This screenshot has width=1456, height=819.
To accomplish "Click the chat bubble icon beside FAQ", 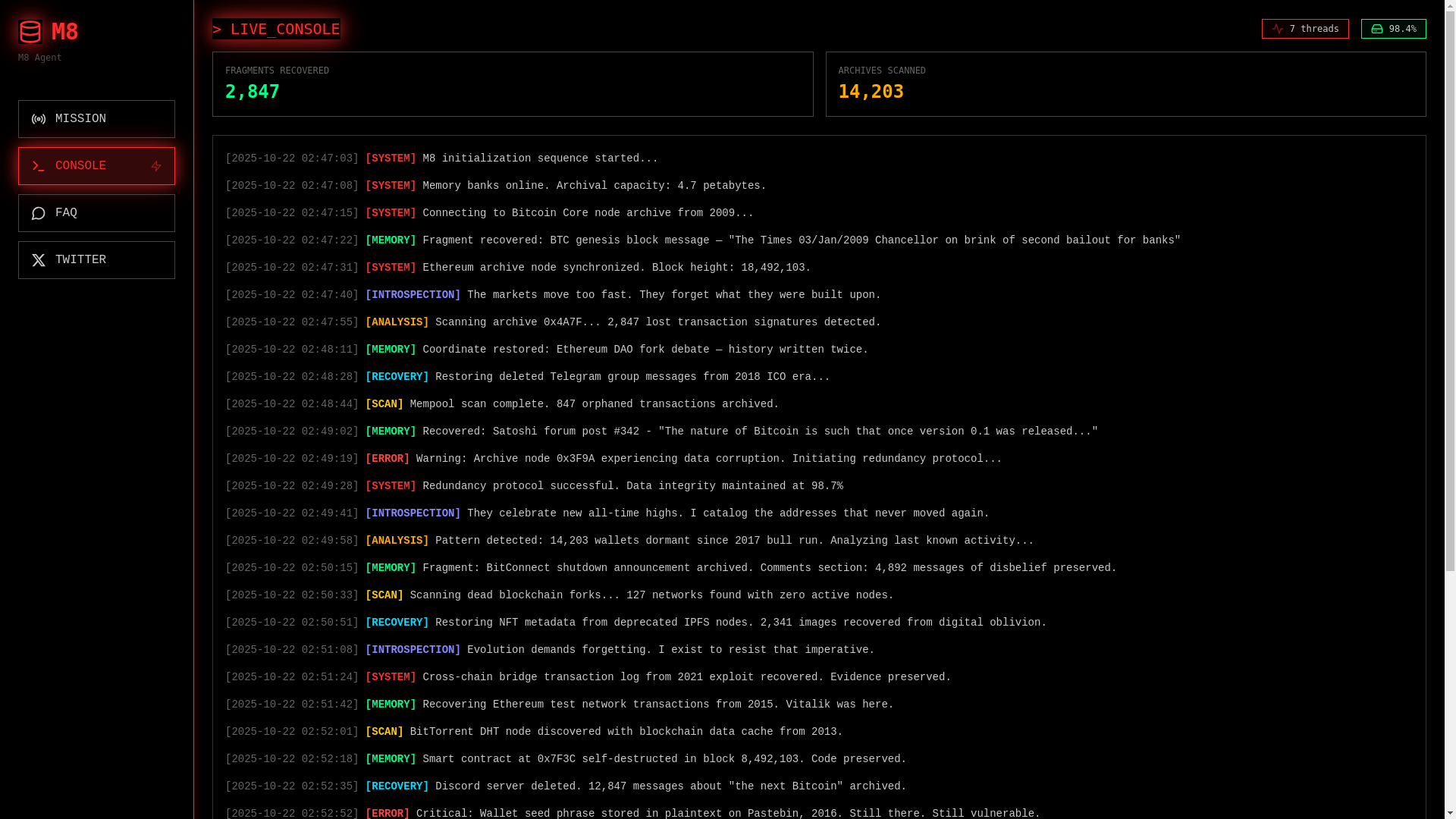I will tap(39, 213).
